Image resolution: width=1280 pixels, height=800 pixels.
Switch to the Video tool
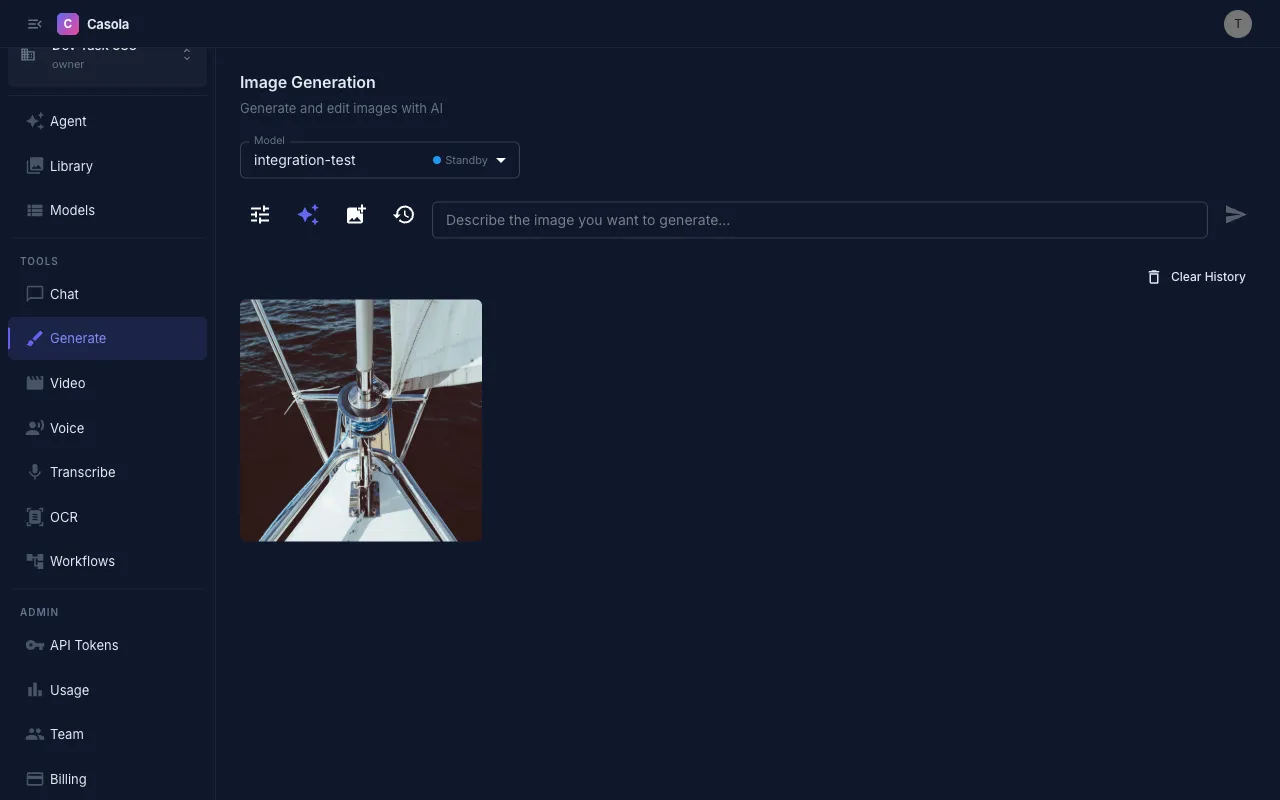click(x=67, y=383)
